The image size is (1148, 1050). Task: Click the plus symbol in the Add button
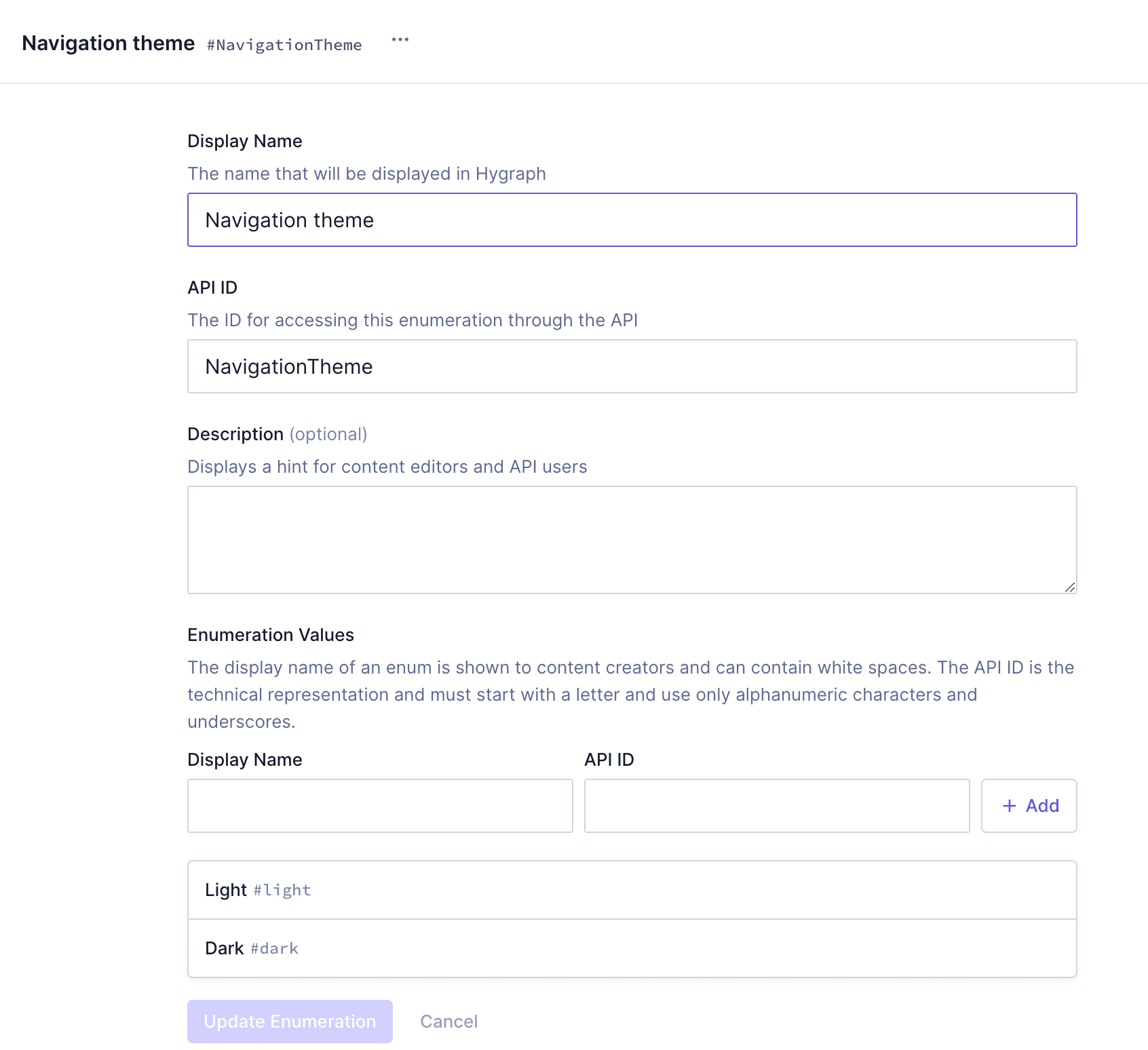coord(1010,806)
